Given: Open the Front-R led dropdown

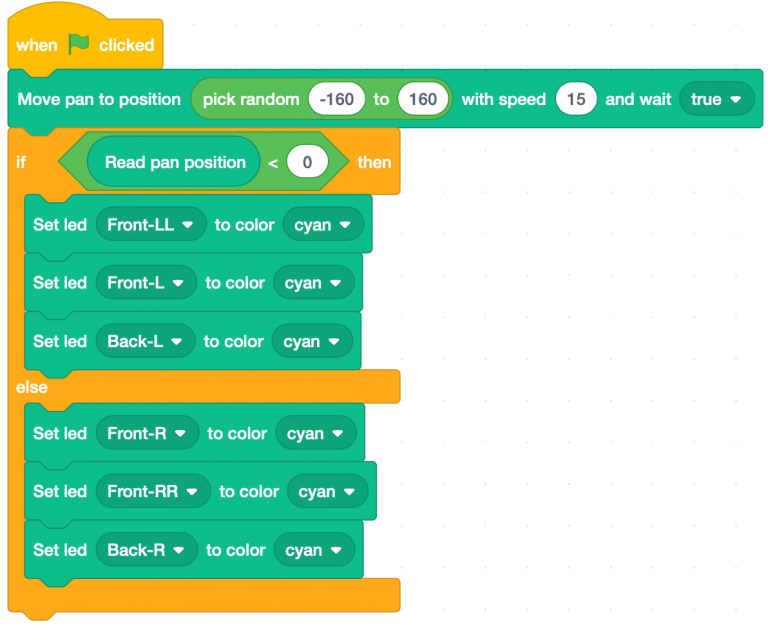Looking at the screenshot, I should pos(147,434).
